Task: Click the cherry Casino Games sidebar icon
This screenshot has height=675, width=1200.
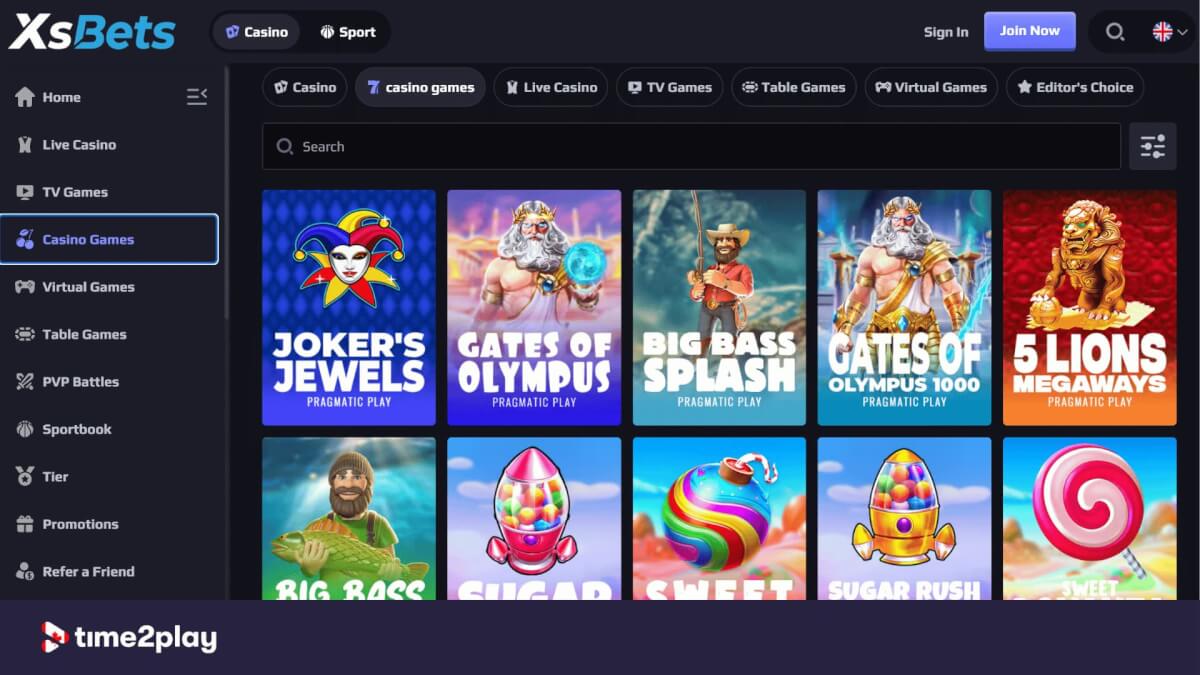Action: pyautogui.click(x=25, y=239)
